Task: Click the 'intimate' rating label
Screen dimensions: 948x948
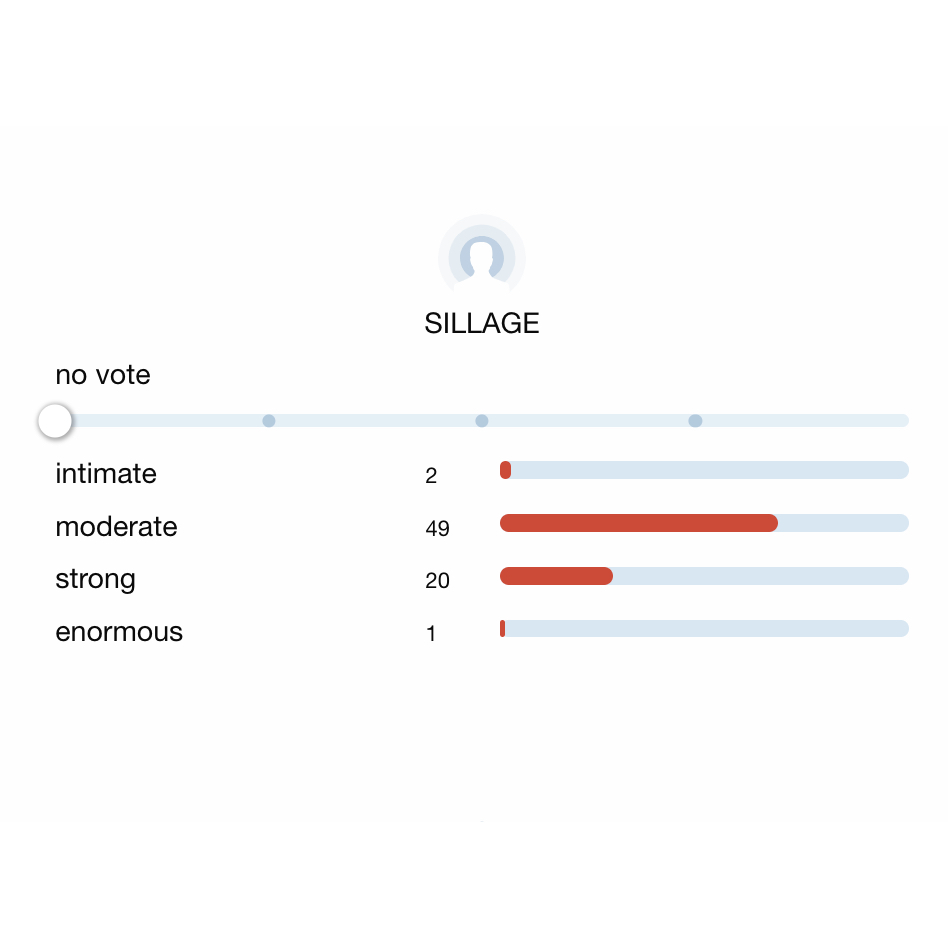Action: point(106,474)
